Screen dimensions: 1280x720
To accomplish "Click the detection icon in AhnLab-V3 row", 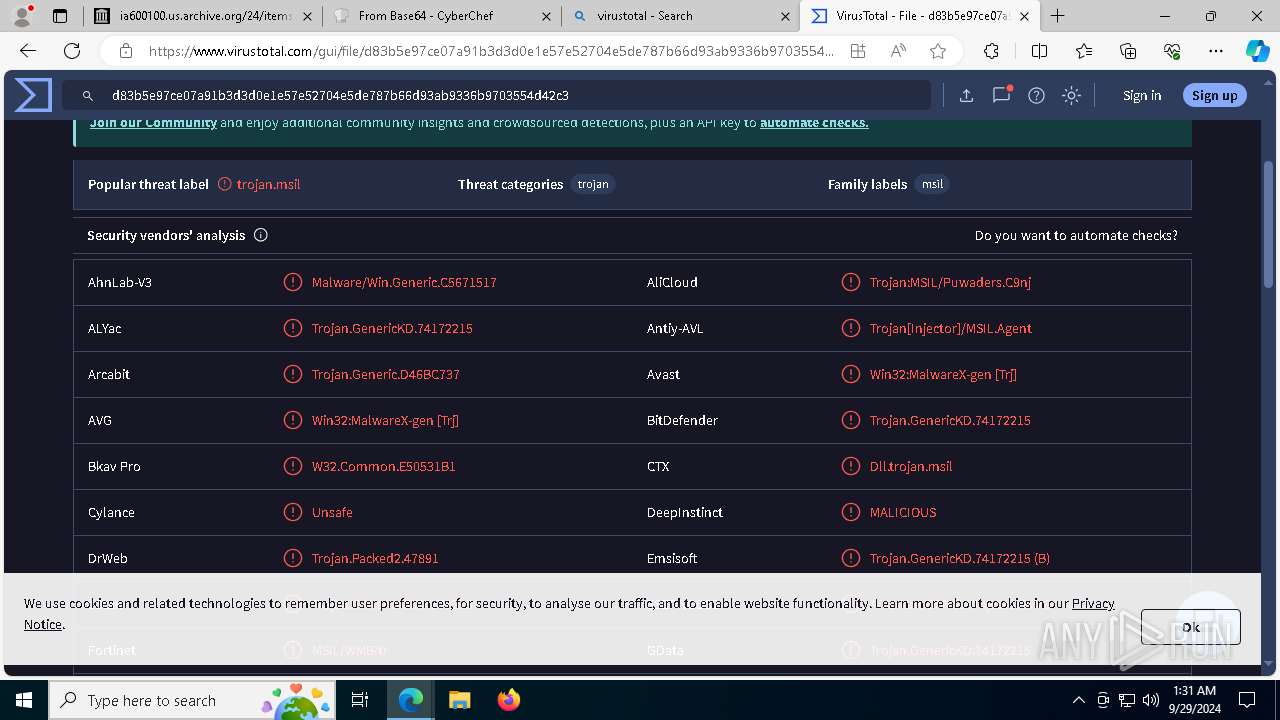I will [x=293, y=283].
